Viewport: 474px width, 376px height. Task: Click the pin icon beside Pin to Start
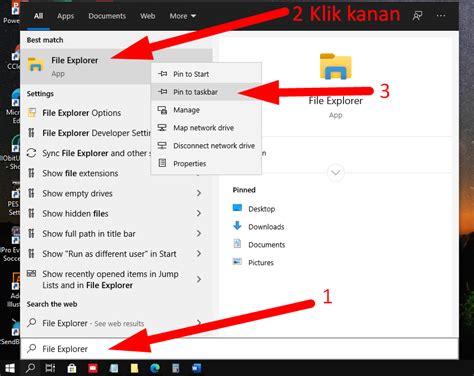(x=162, y=74)
